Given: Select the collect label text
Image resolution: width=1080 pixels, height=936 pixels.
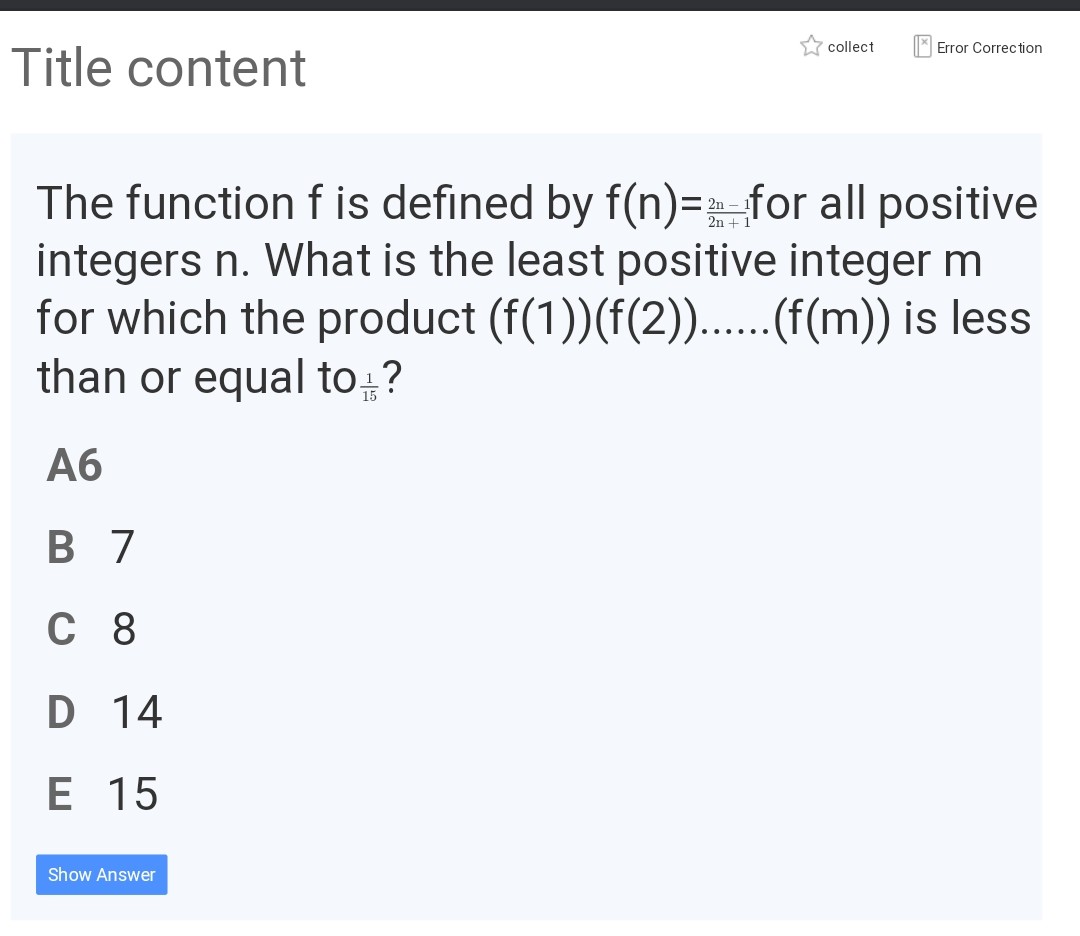Looking at the screenshot, I should tap(851, 47).
